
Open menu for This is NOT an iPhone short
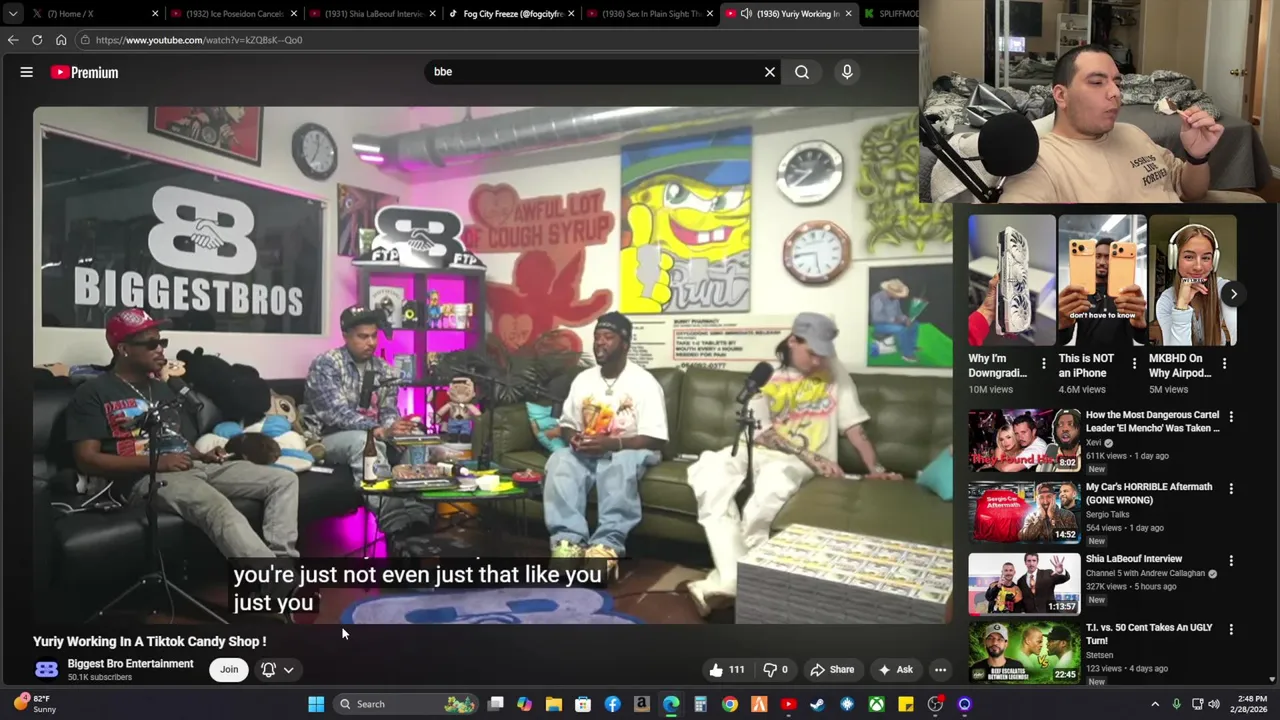click(1134, 364)
